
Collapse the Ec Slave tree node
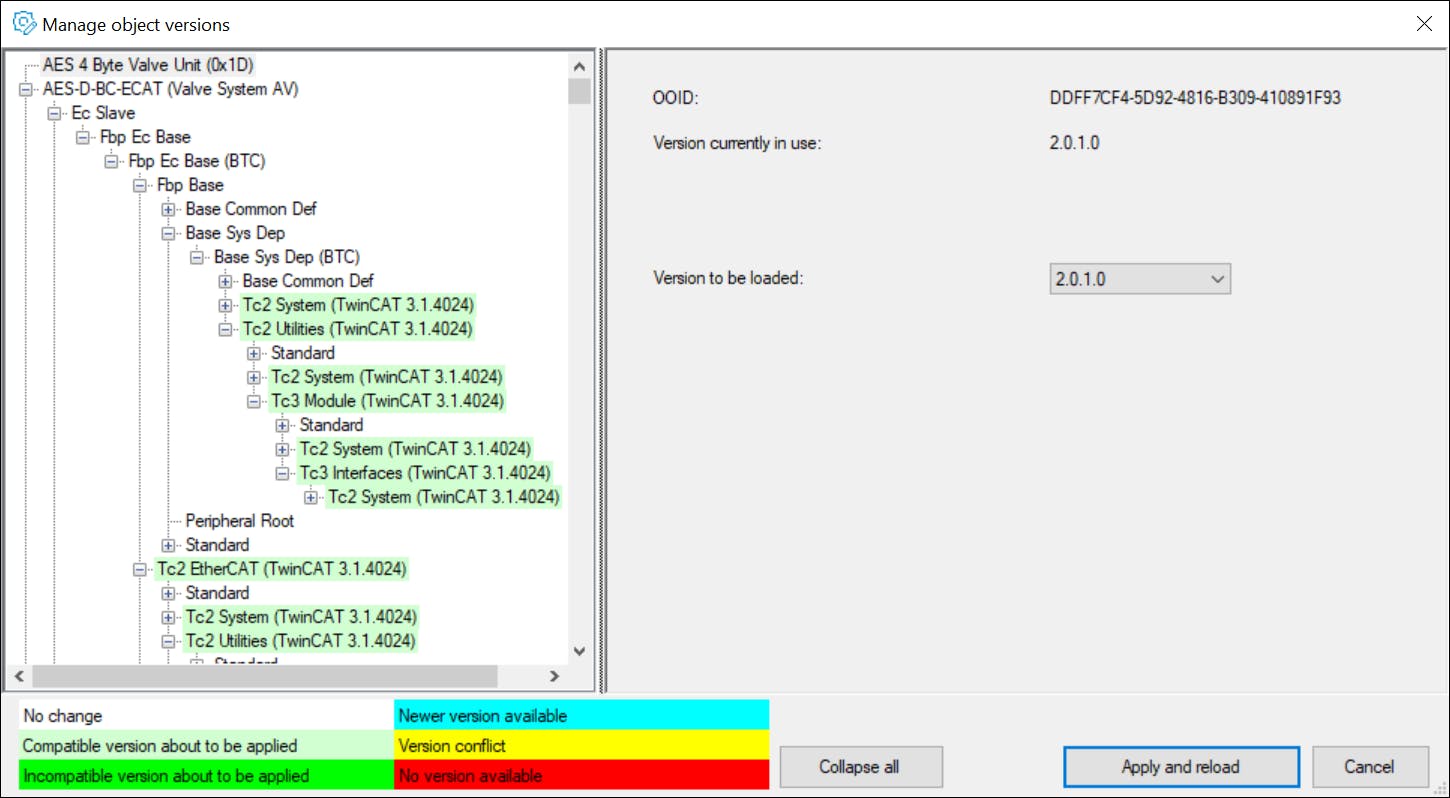[x=54, y=113]
